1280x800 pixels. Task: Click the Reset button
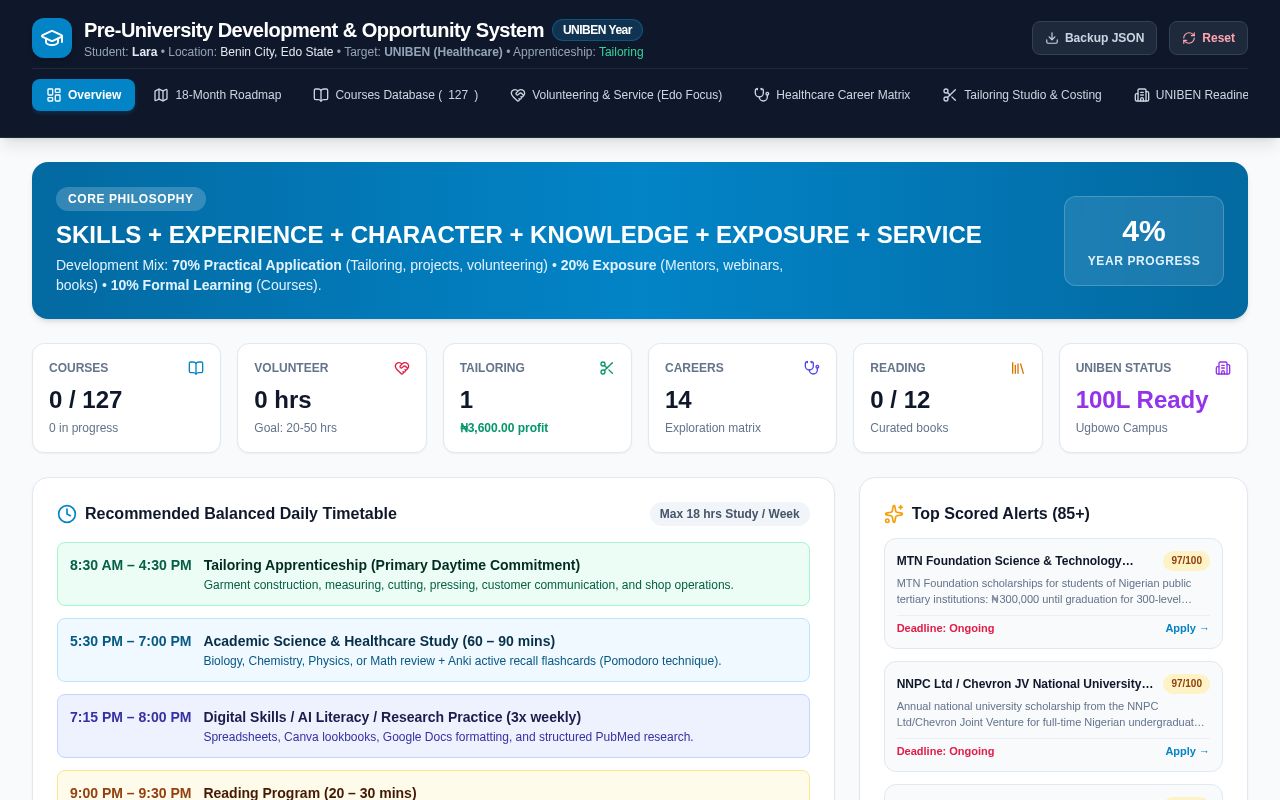(x=1208, y=38)
